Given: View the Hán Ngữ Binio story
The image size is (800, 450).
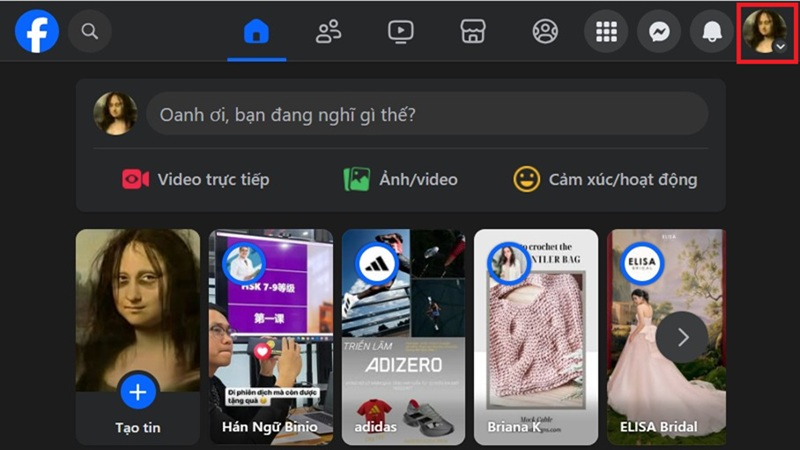Looking at the screenshot, I should tap(271, 337).
